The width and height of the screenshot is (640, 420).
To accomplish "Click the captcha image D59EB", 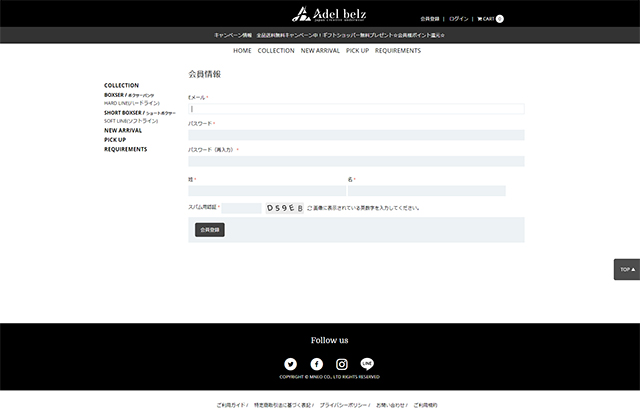I will coord(284,208).
